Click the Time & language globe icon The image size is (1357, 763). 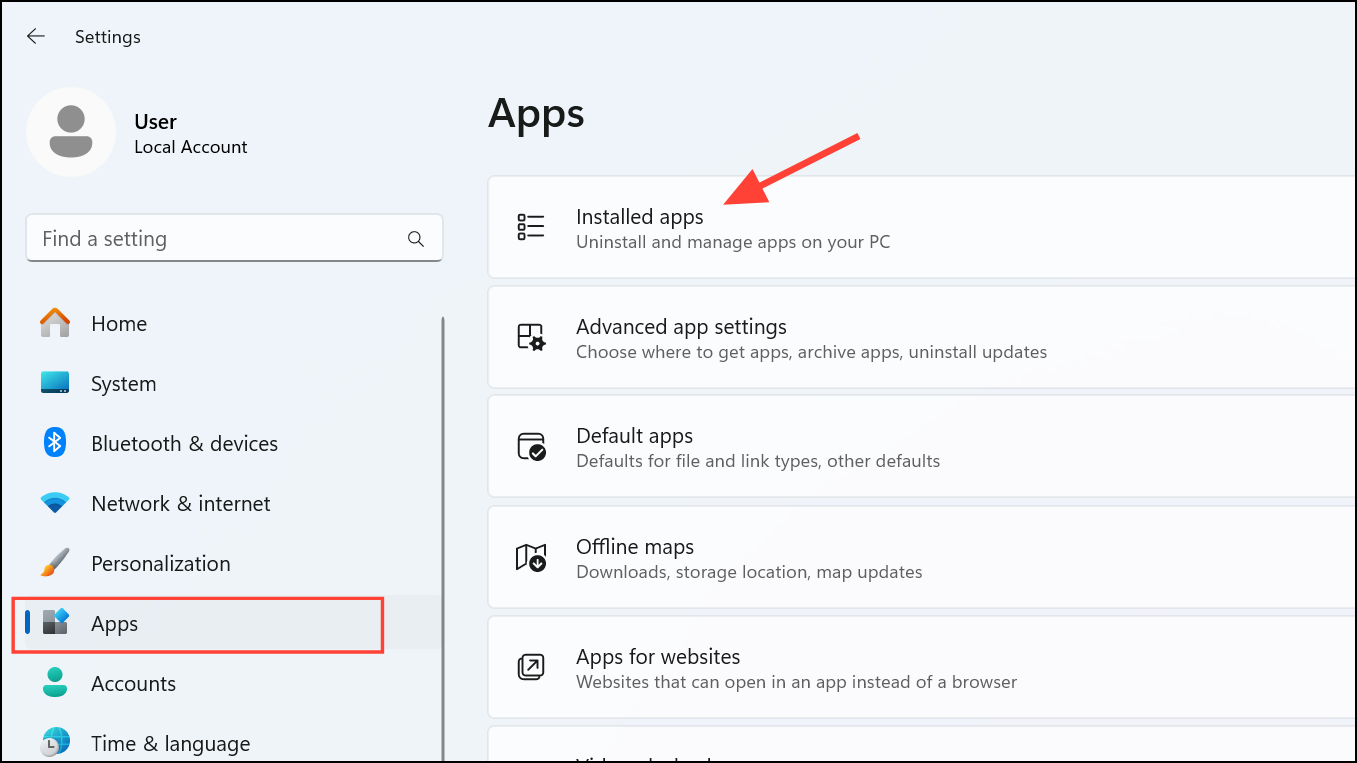click(x=55, y=742)
